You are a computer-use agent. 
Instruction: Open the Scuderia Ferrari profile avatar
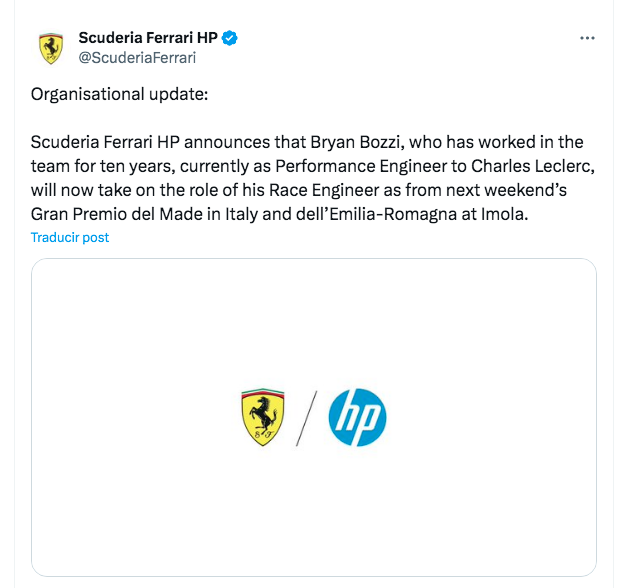(50, 48)
